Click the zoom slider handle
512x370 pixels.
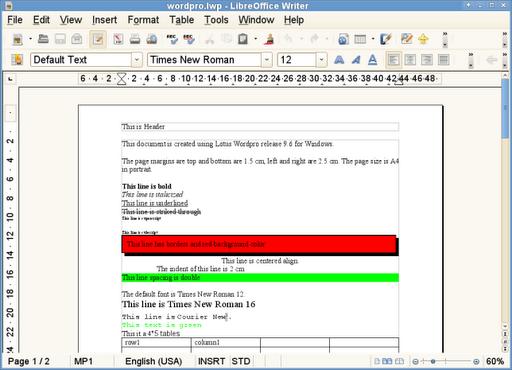[x=433, y=361]
